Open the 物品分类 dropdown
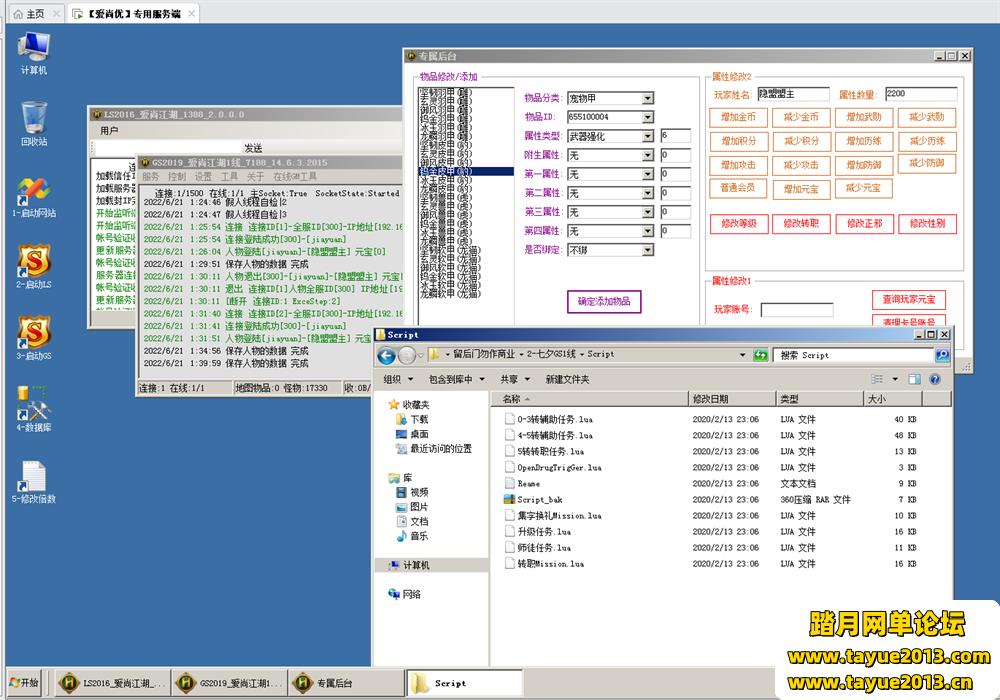Viewport: 1000px width, 700px height. [648, 98]
